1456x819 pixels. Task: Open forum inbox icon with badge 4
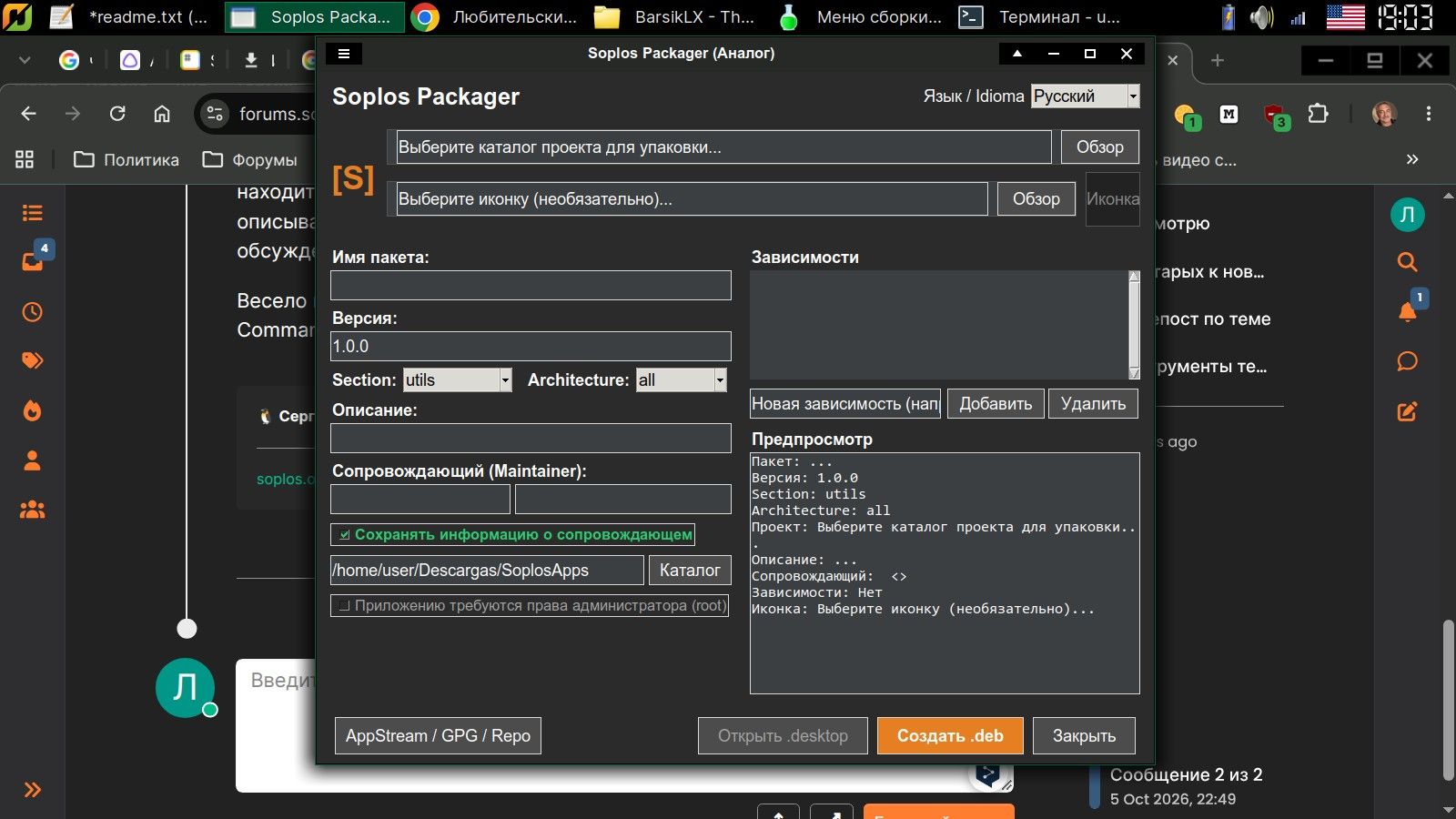pyautogui.click(x=34, y=261)
